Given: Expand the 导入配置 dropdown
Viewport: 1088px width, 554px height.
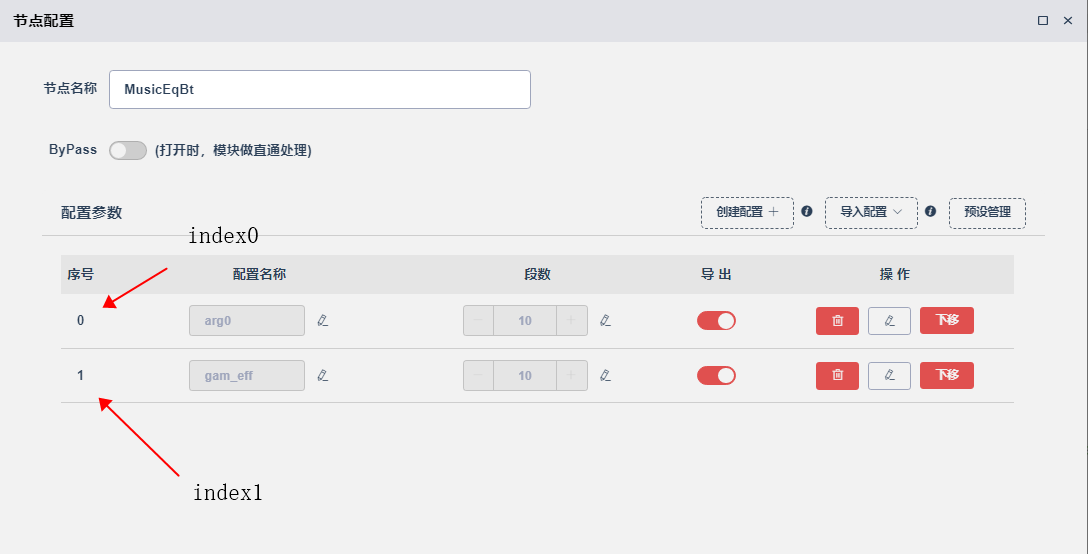Looking at the screenshot, I should tap(871, 212).
